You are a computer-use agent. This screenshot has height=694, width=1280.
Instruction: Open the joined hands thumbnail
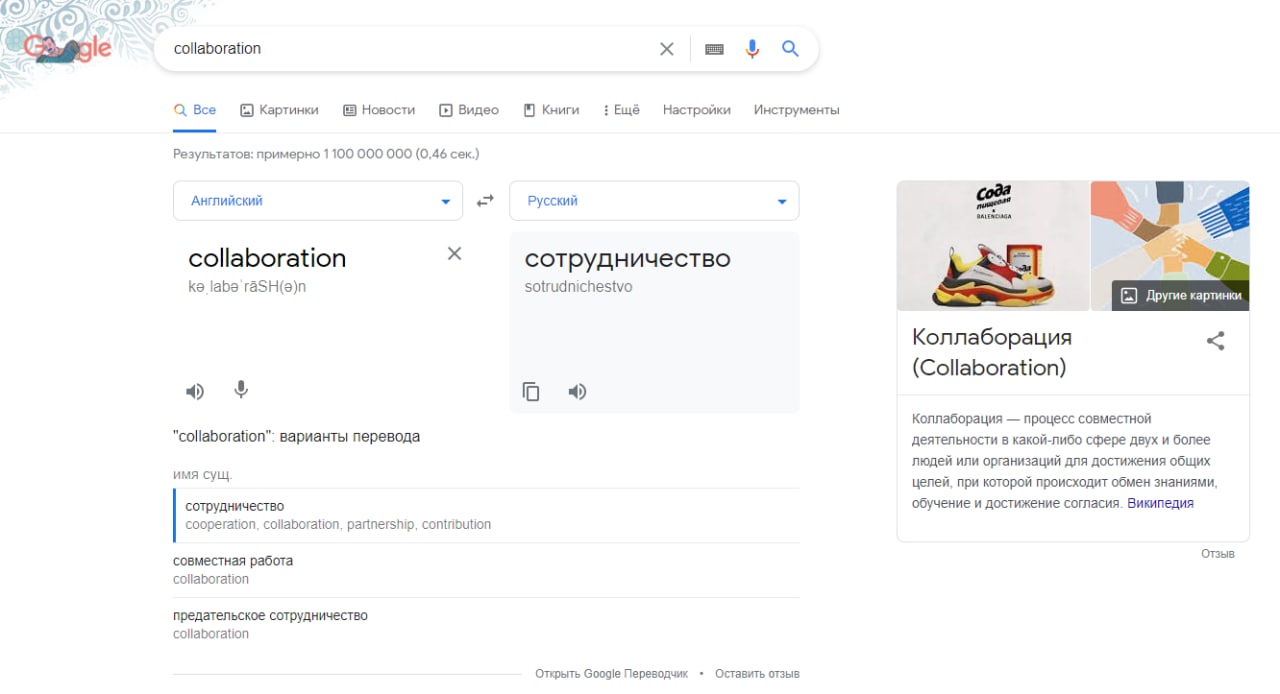[x=1170, y=246]
